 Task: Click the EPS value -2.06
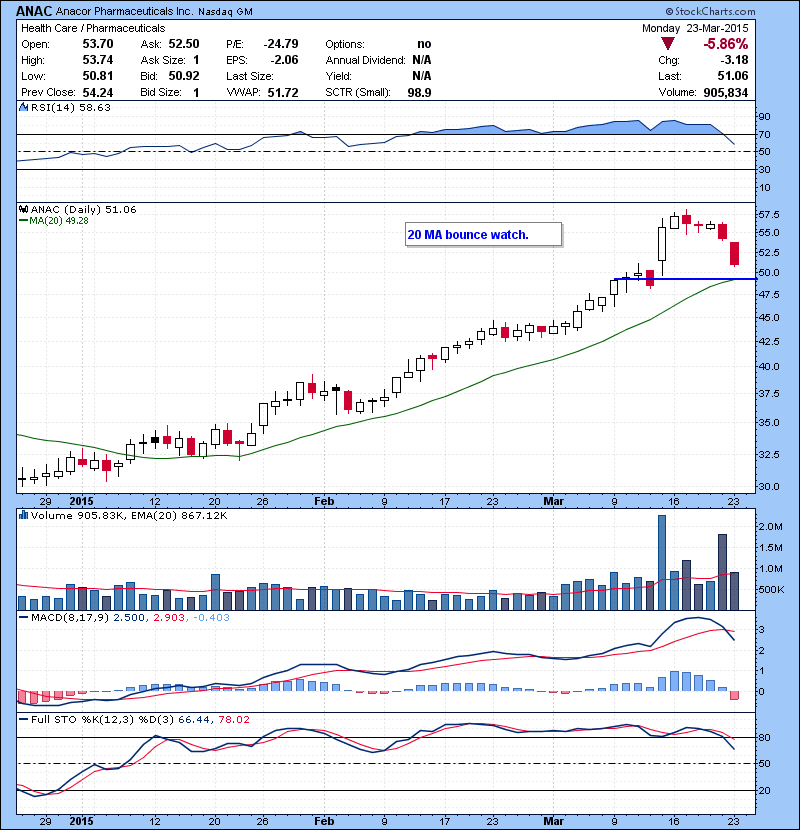point(284,60)
